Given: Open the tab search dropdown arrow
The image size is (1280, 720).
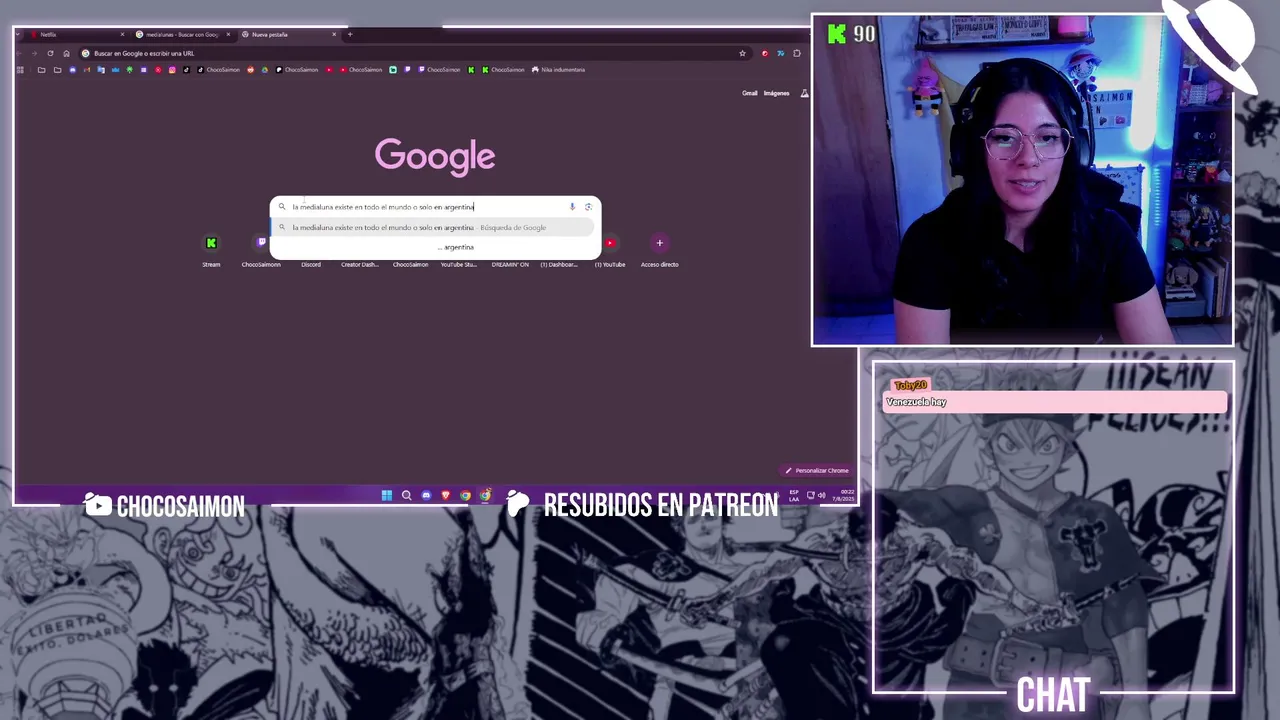Looking at the screenshot, I should tap(20, 34).
